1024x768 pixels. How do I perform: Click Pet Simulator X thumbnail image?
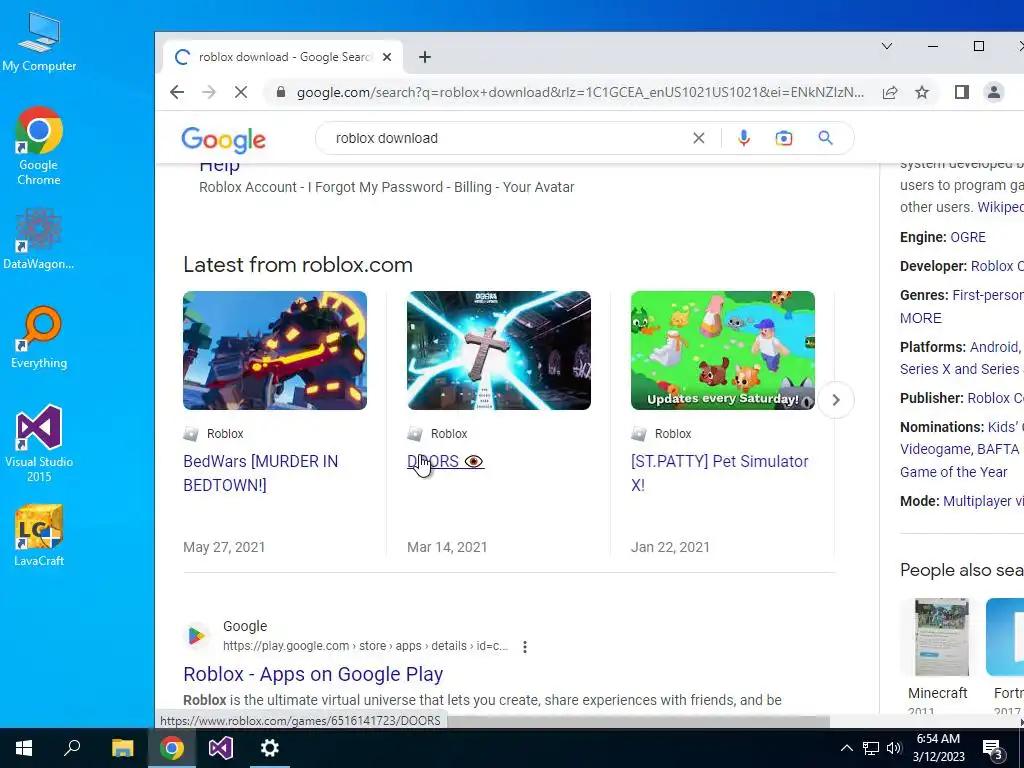coord(723,351)
